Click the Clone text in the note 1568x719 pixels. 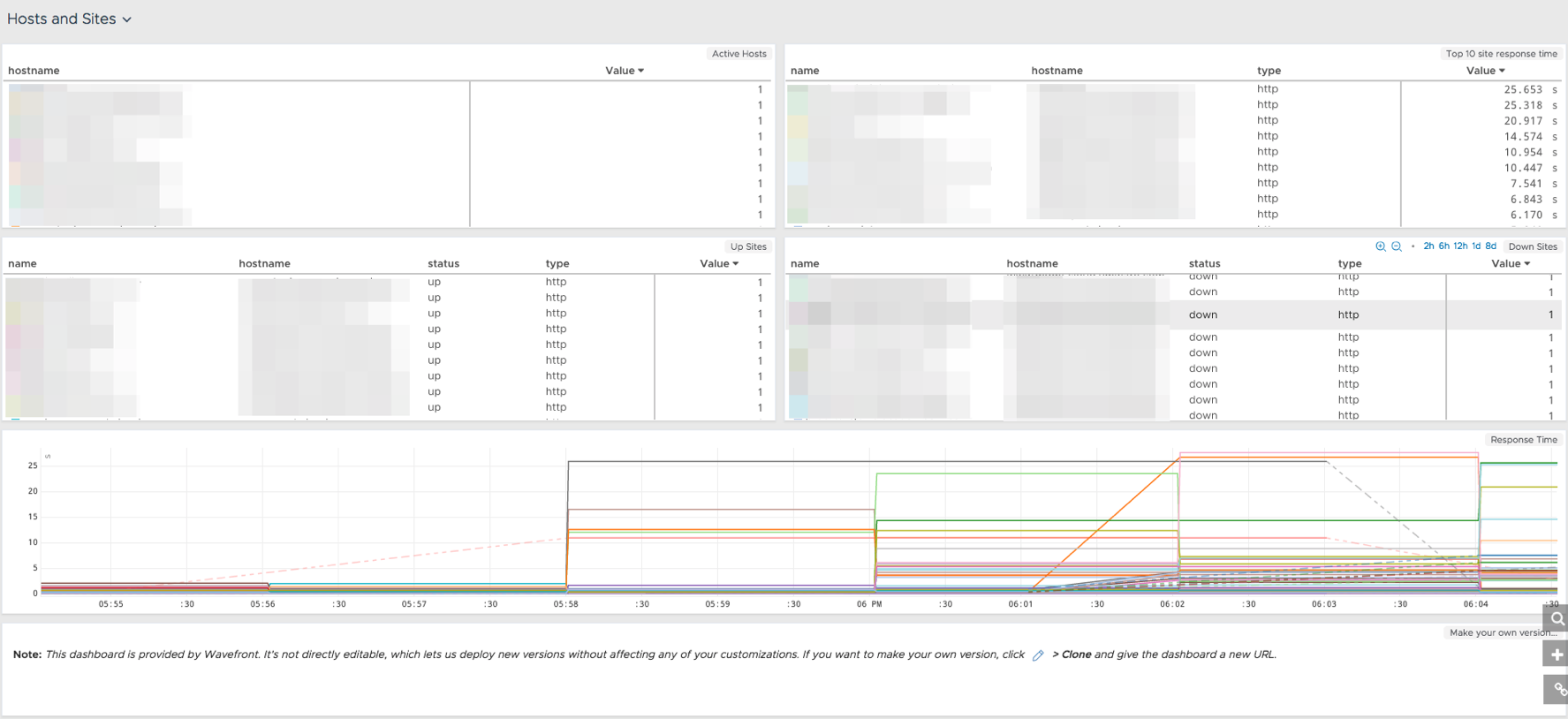coord(1076,655)
